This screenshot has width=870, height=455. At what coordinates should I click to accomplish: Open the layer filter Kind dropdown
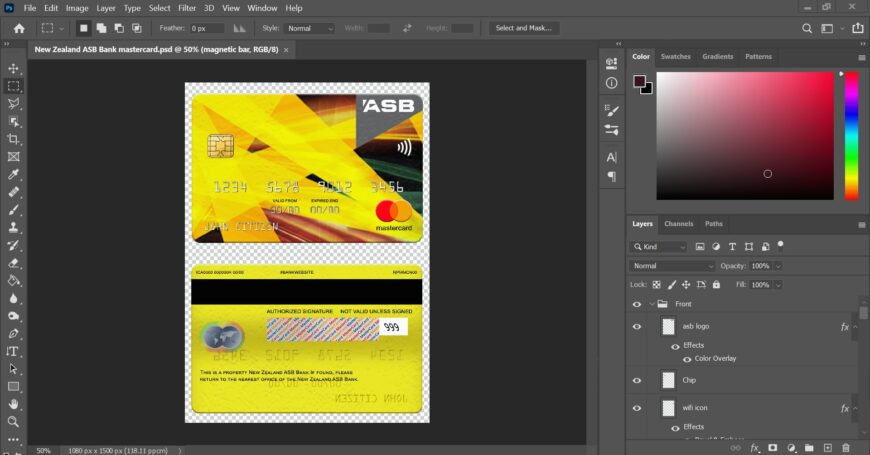tap(659, 247)
